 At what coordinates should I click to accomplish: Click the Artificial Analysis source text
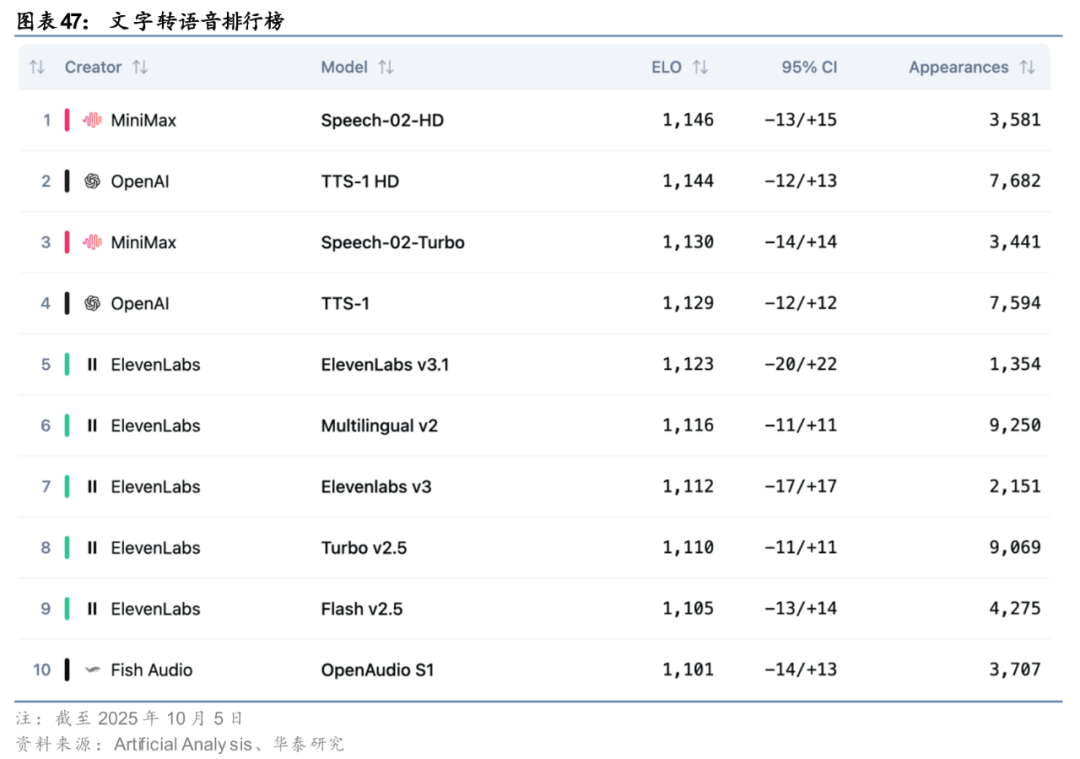[183, 745]
